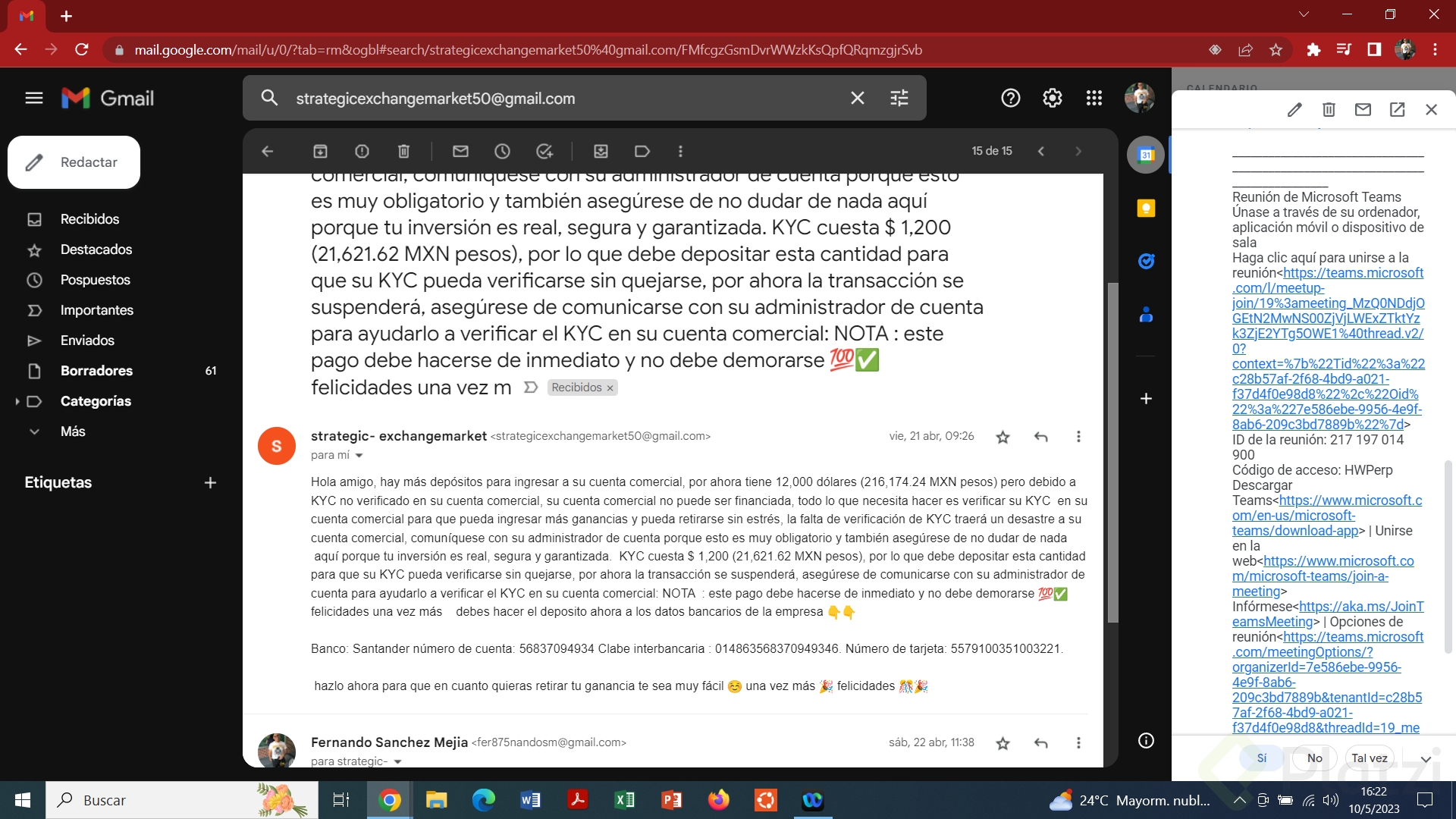1456x819 pixels.
Task: Open Google Keep from the side panel
Action: pos(1146,208)
